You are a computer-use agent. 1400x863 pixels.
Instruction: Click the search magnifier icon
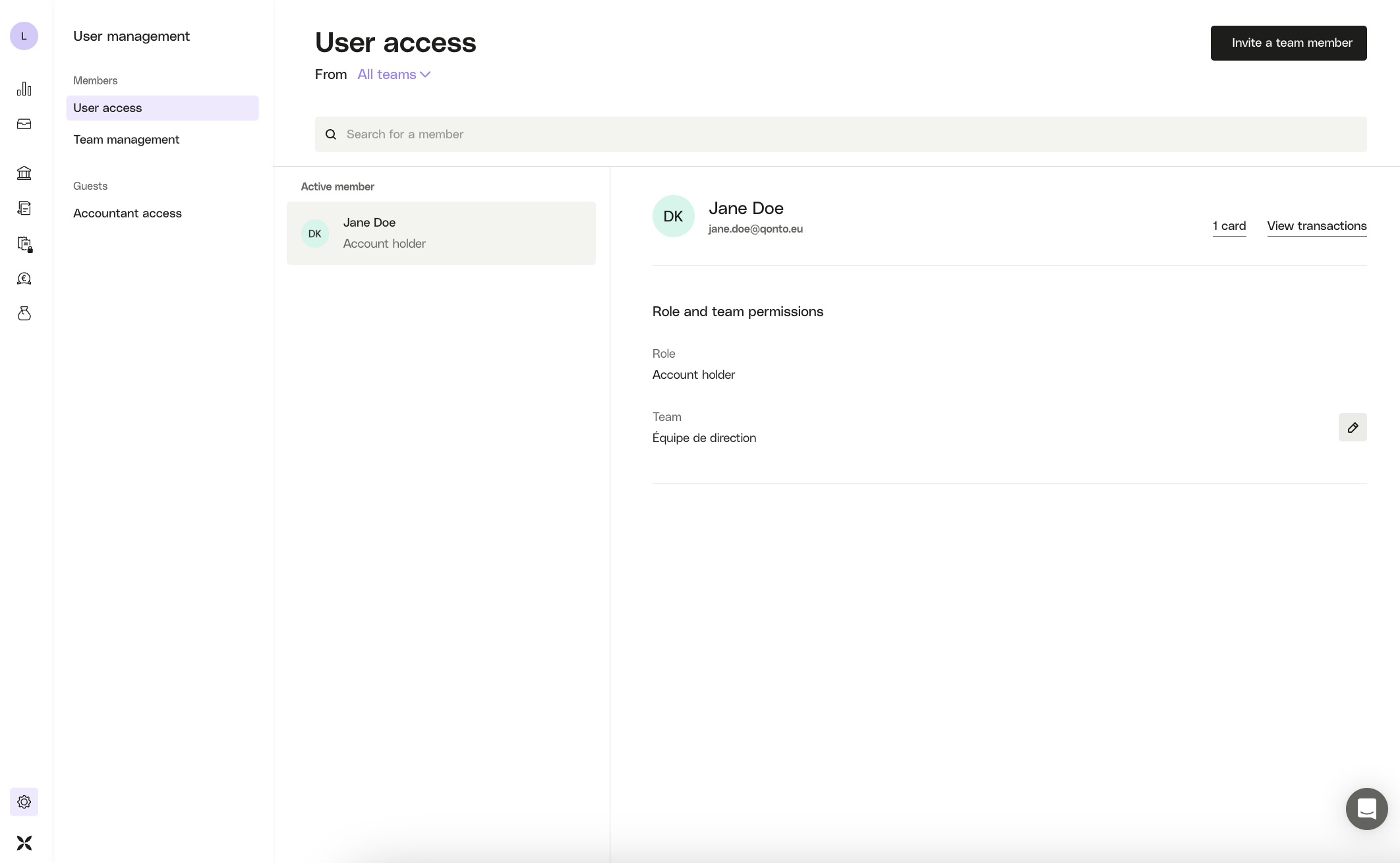point(331,134)
